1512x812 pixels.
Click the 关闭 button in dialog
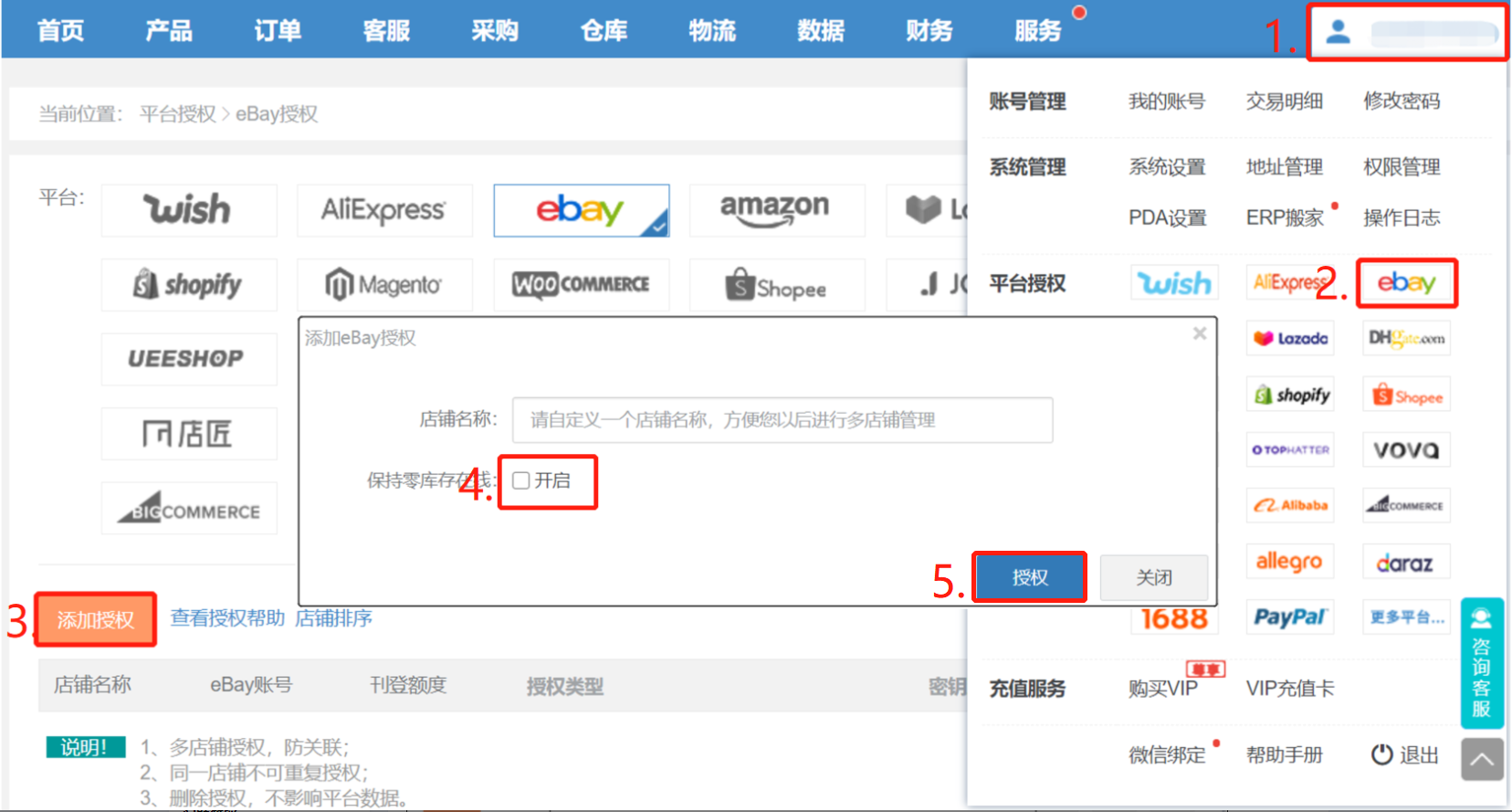(x=1154, y=577)
